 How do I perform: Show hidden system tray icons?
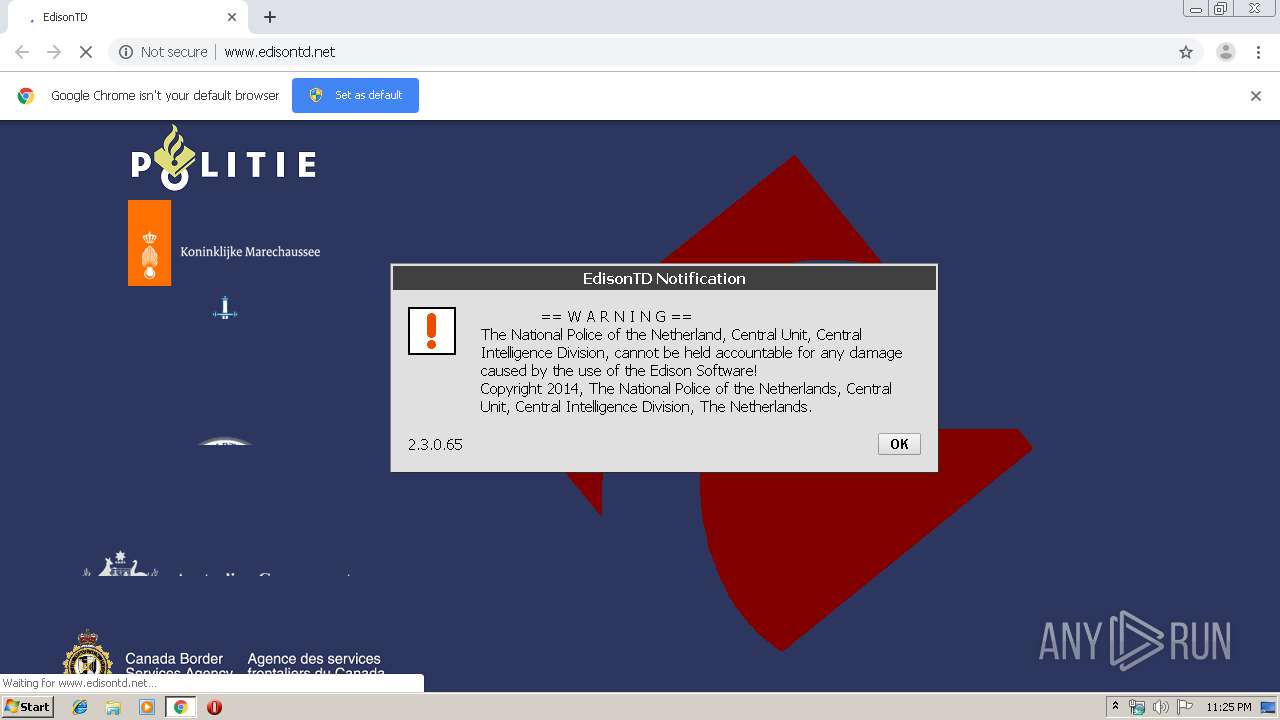pyautogui.click(x=1115, y=707)
